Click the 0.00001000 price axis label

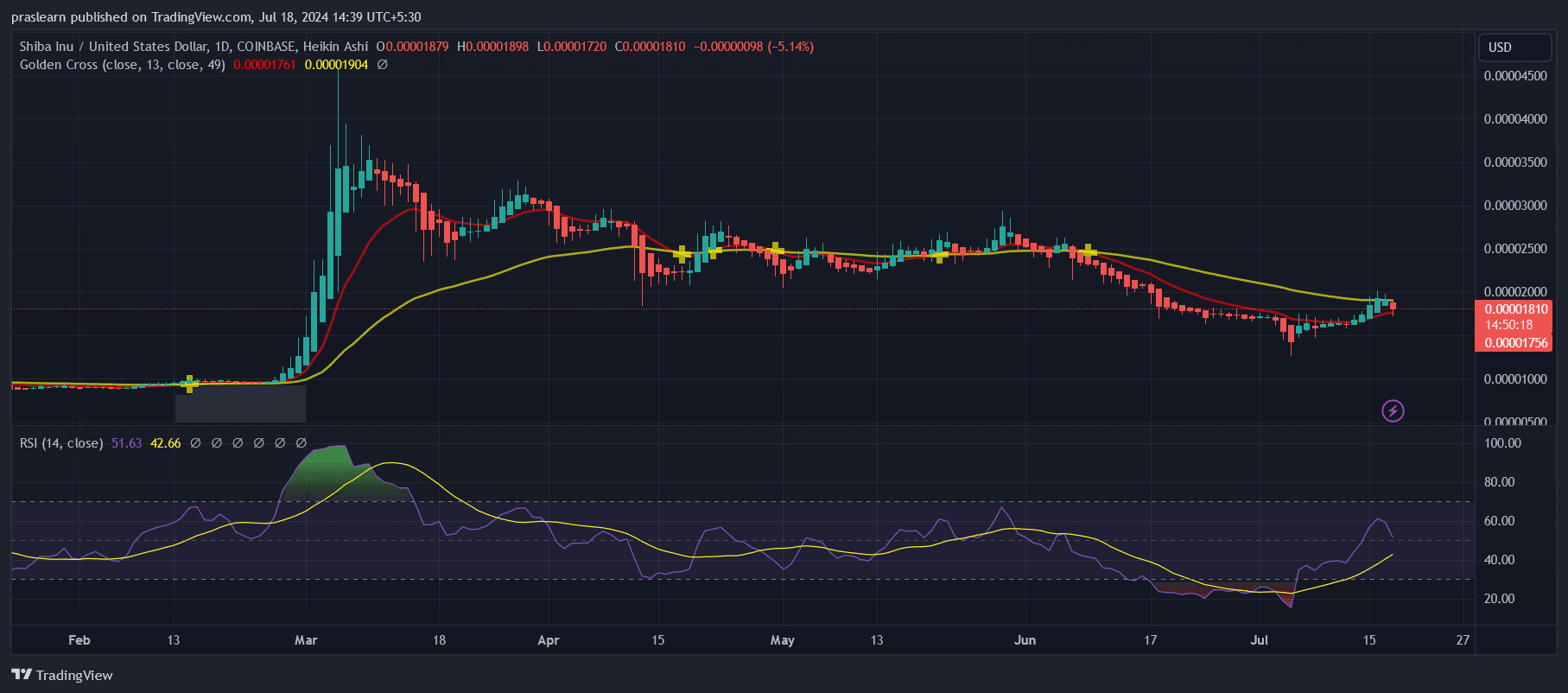coord(1515,379)
